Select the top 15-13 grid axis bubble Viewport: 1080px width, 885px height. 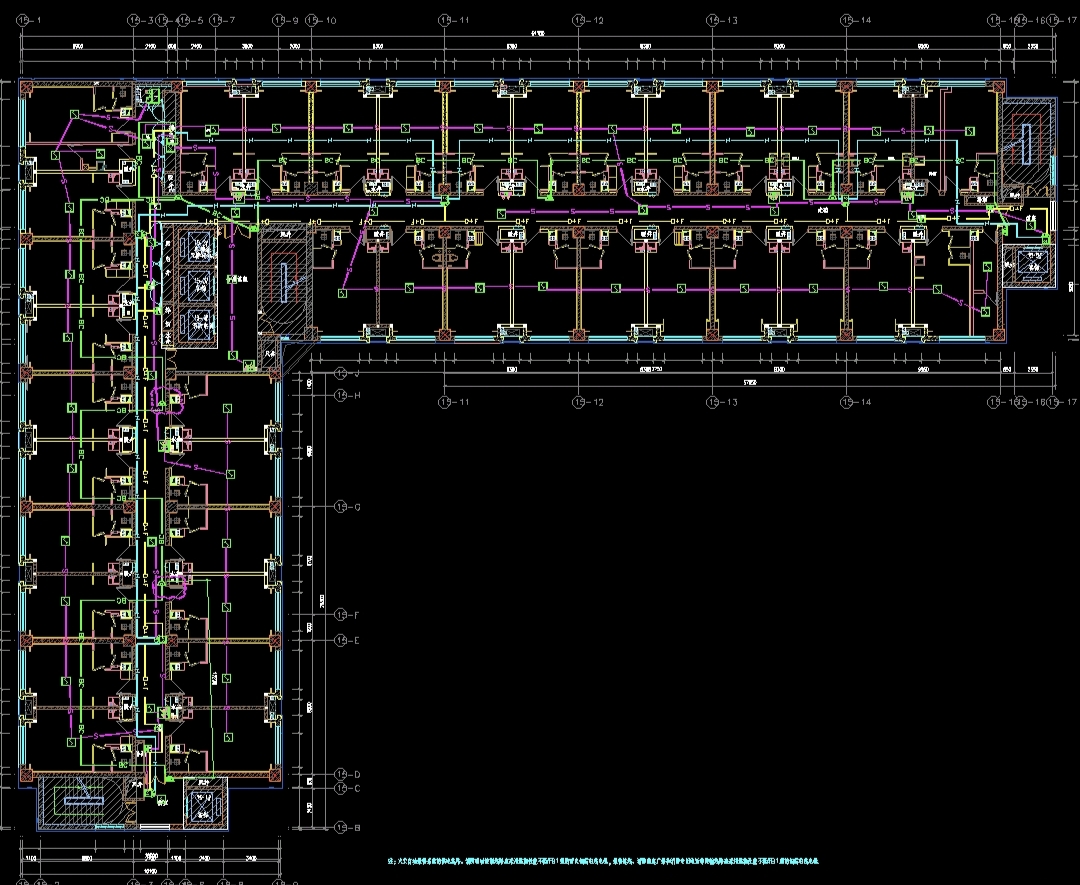tap(713, 20)
